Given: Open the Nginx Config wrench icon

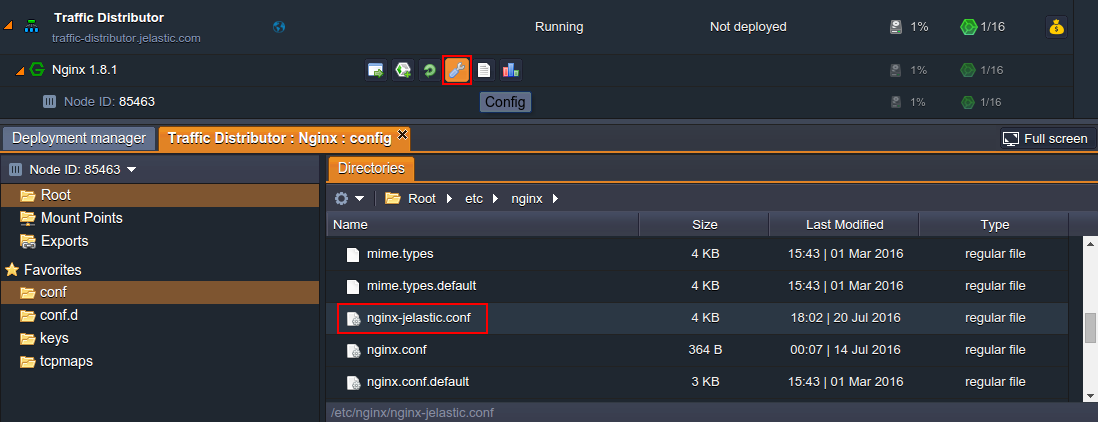Looking at the screenshot, I should (x=457, y=70).
